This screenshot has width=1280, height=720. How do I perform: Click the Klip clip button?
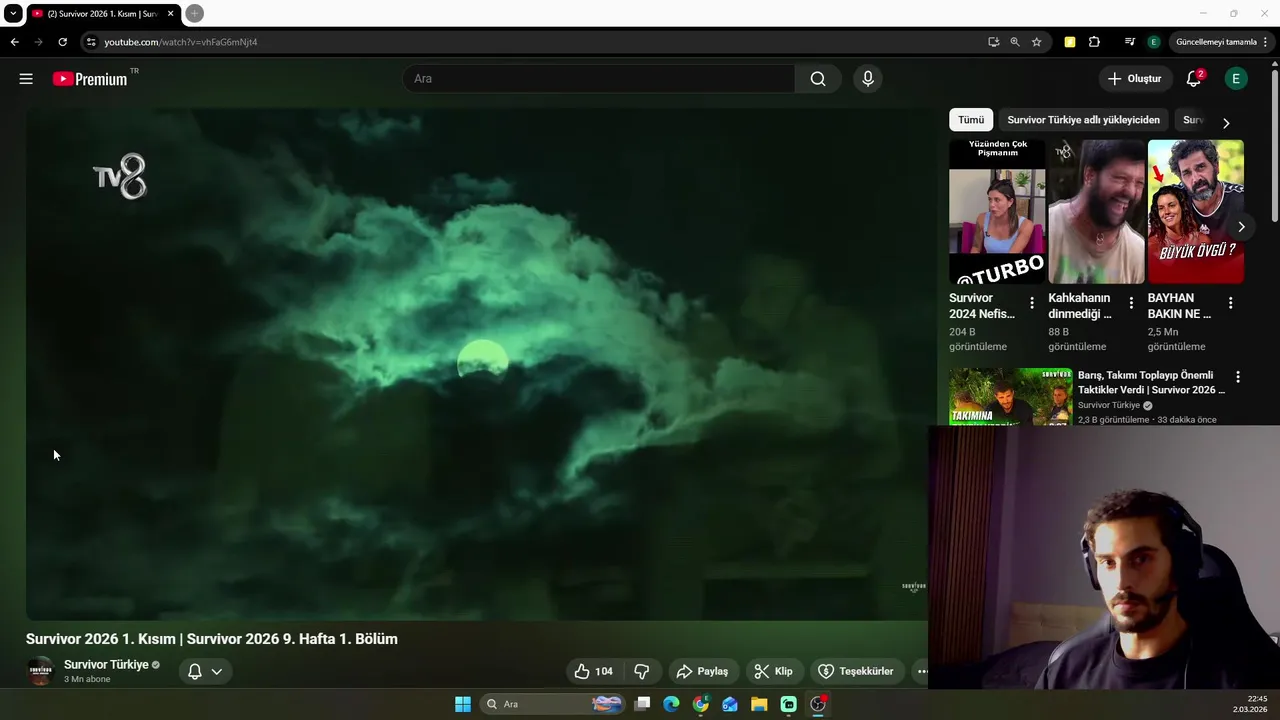point(773,671)
